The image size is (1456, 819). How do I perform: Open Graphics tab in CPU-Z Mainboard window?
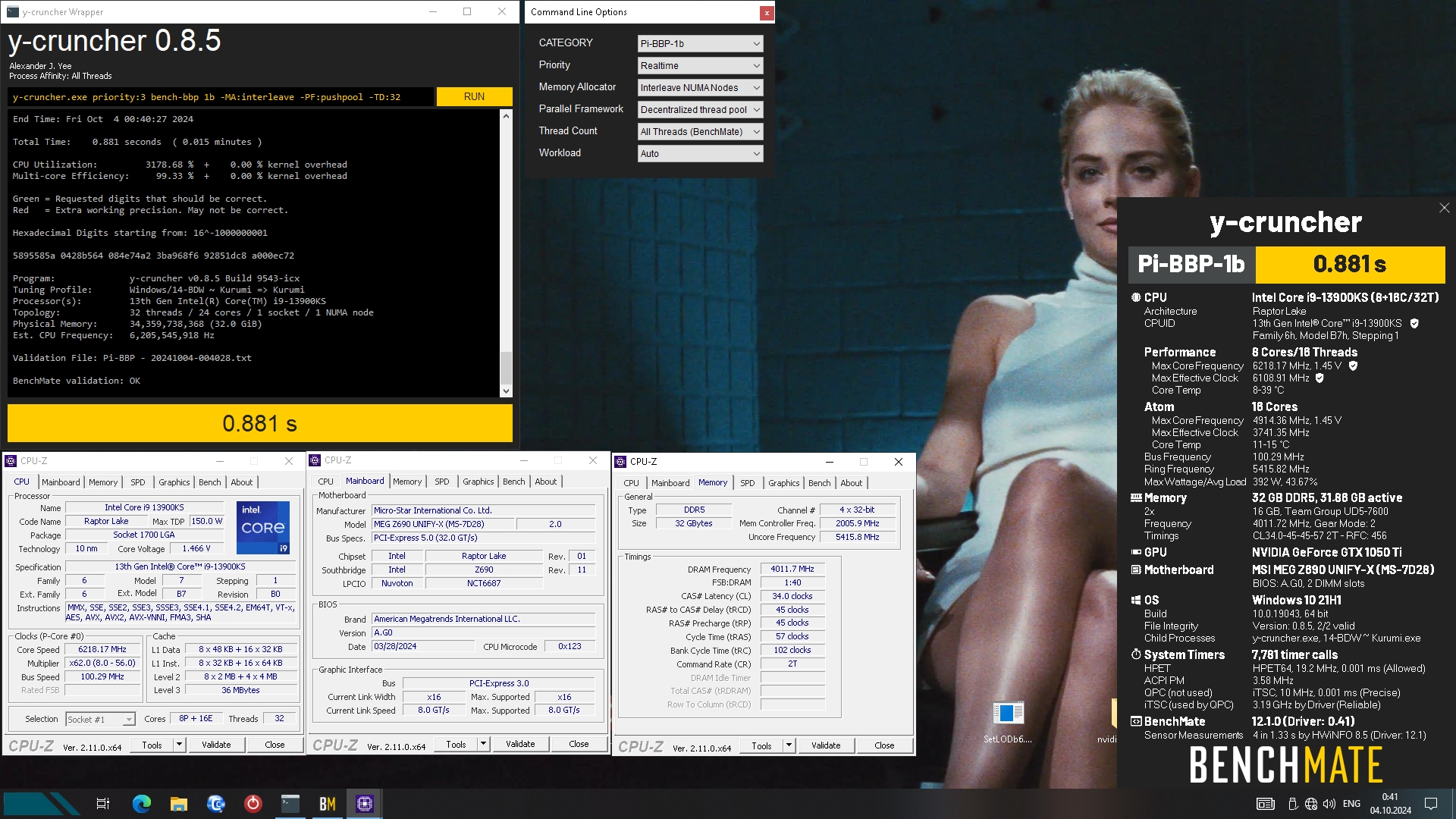(479, 482)
